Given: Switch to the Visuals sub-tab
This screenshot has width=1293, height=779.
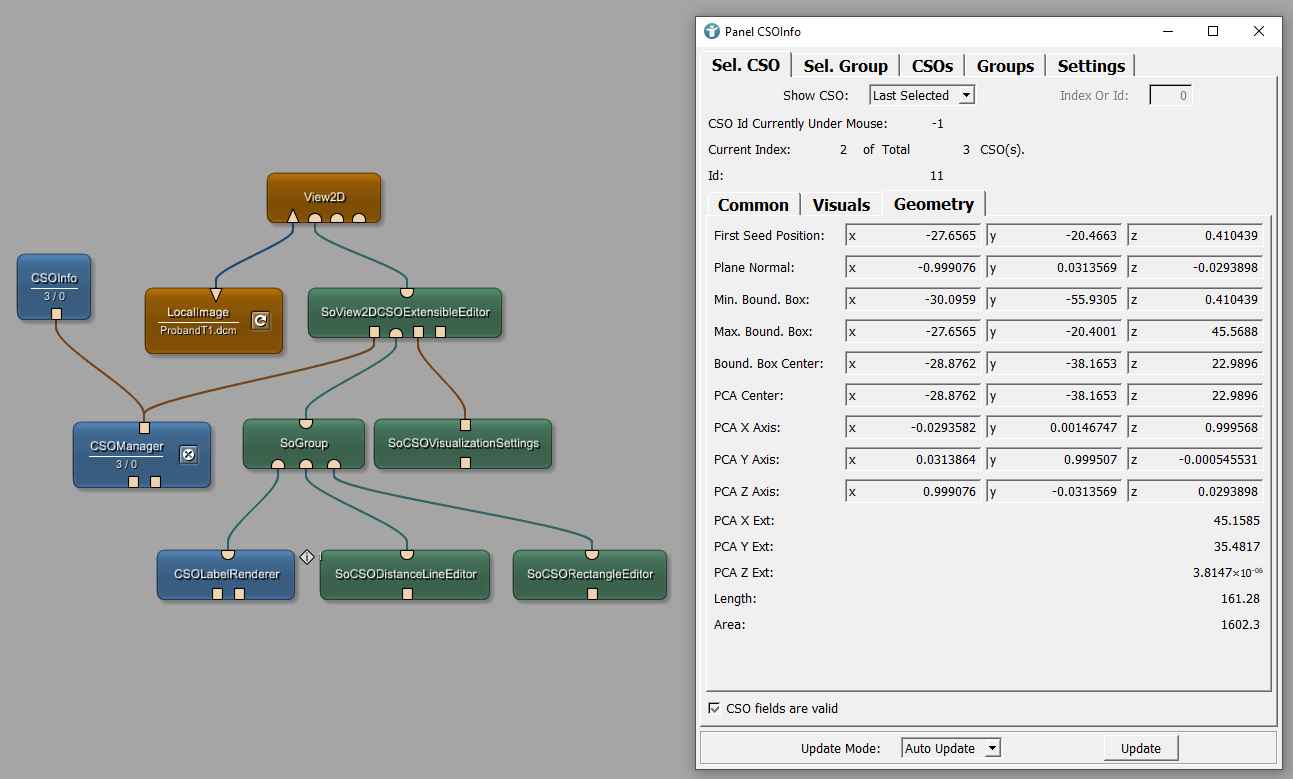Looking at the screenshot, I should [x=841, y=205].
